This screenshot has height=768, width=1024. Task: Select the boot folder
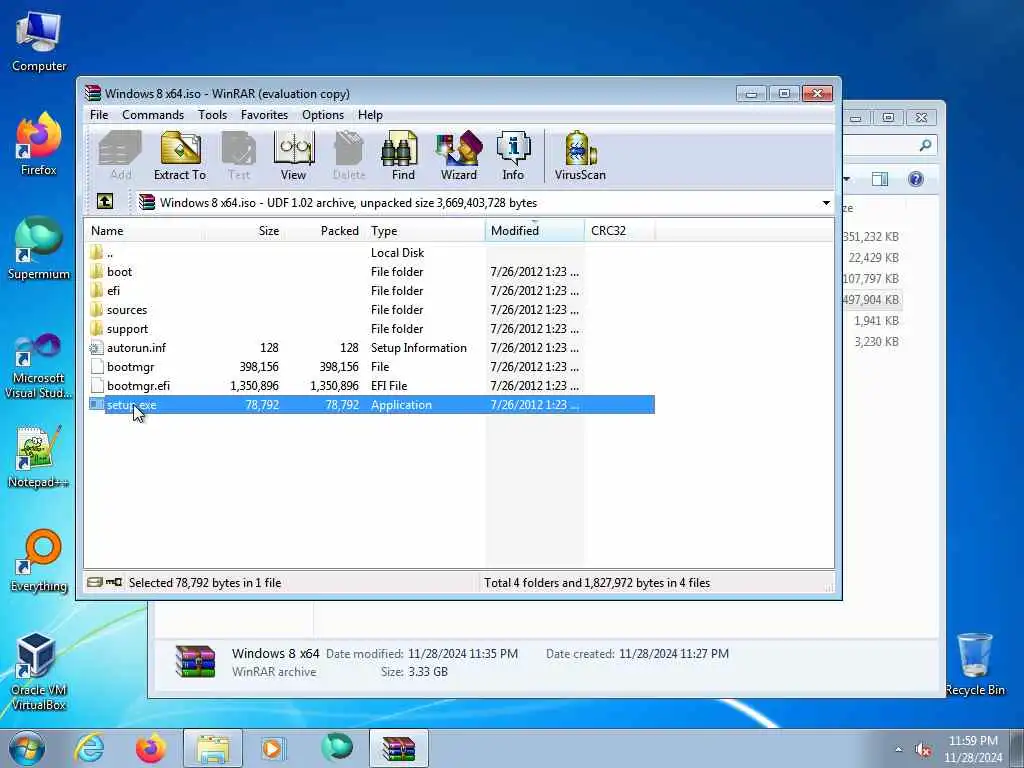370,272
